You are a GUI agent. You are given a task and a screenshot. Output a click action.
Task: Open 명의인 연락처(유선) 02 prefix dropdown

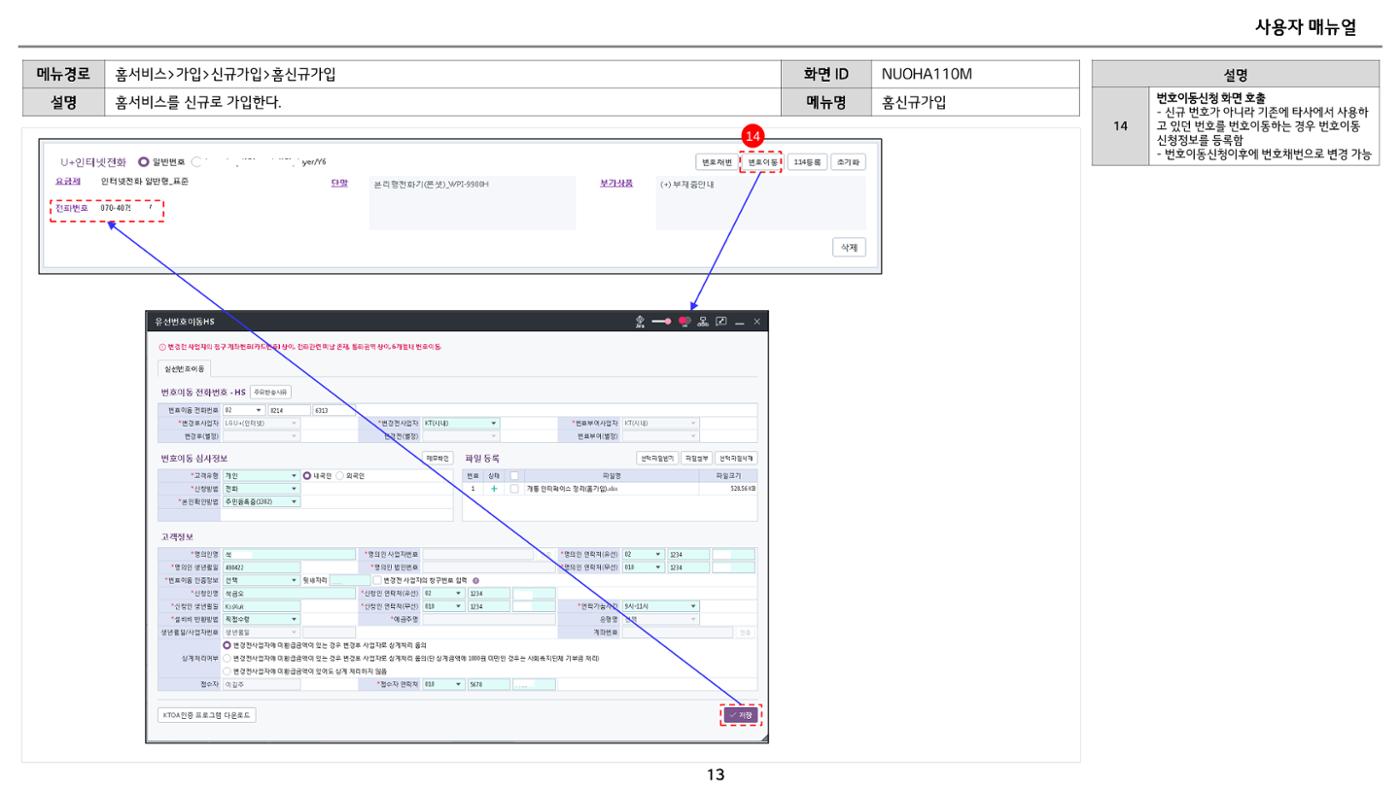(643, 554)
